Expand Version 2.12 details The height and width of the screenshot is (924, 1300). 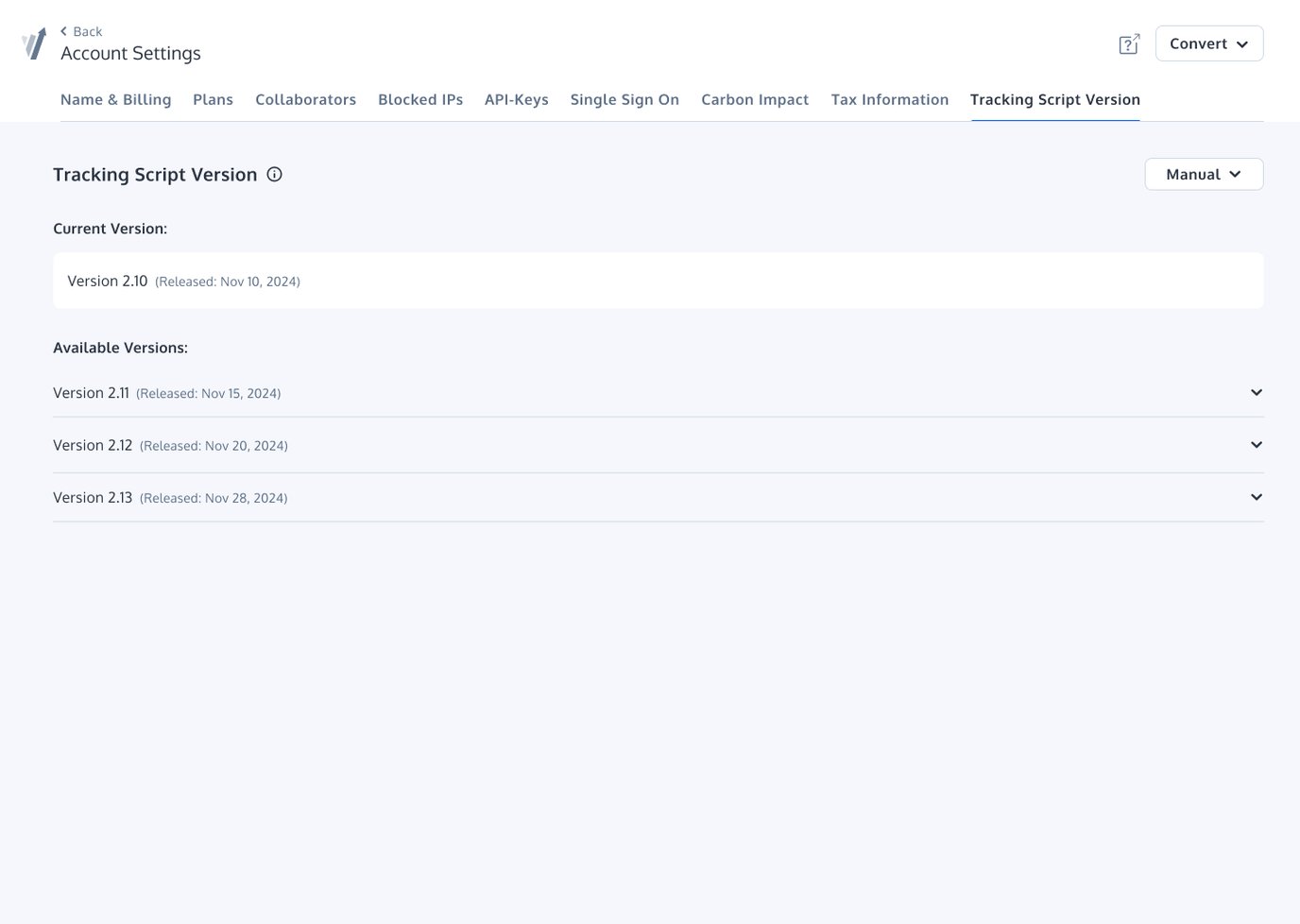[x=1257, y=444]
